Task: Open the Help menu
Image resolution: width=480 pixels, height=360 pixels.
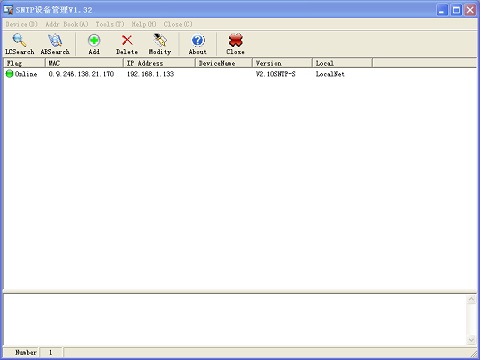Action: 144,24
